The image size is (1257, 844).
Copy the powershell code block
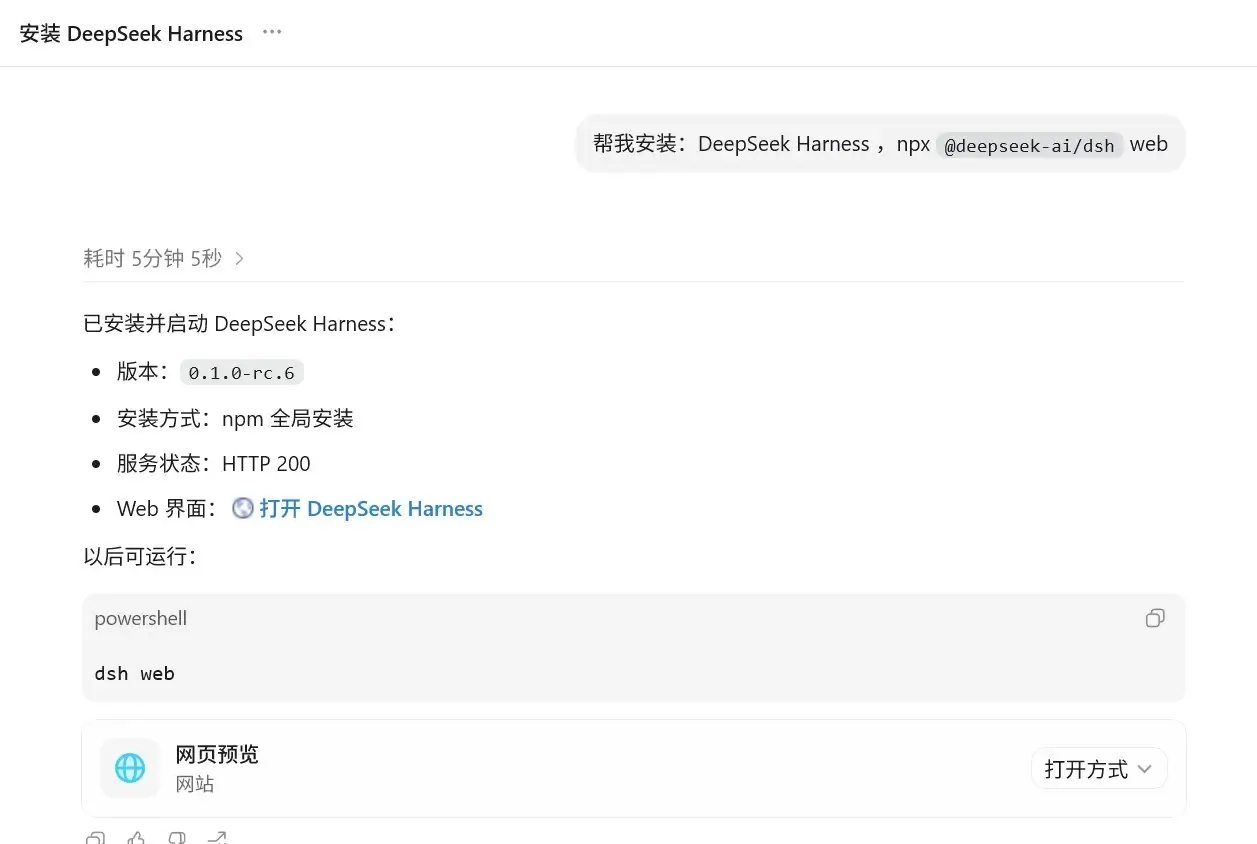point(1155,618)
